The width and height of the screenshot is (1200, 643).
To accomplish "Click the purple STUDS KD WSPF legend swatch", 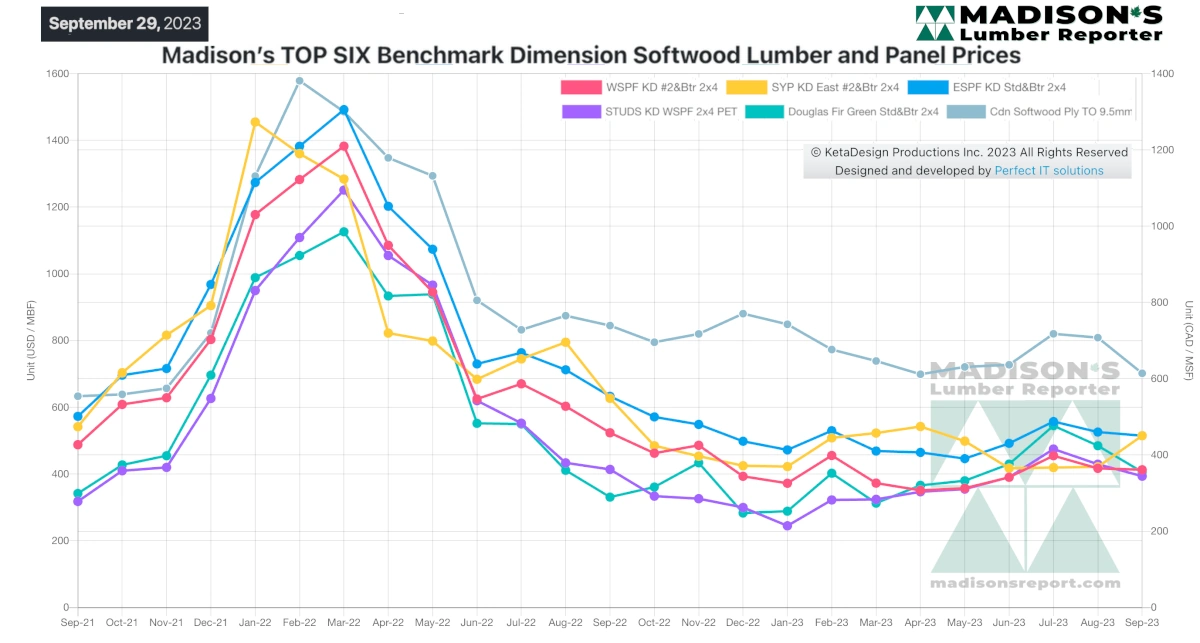I will 583,112.
